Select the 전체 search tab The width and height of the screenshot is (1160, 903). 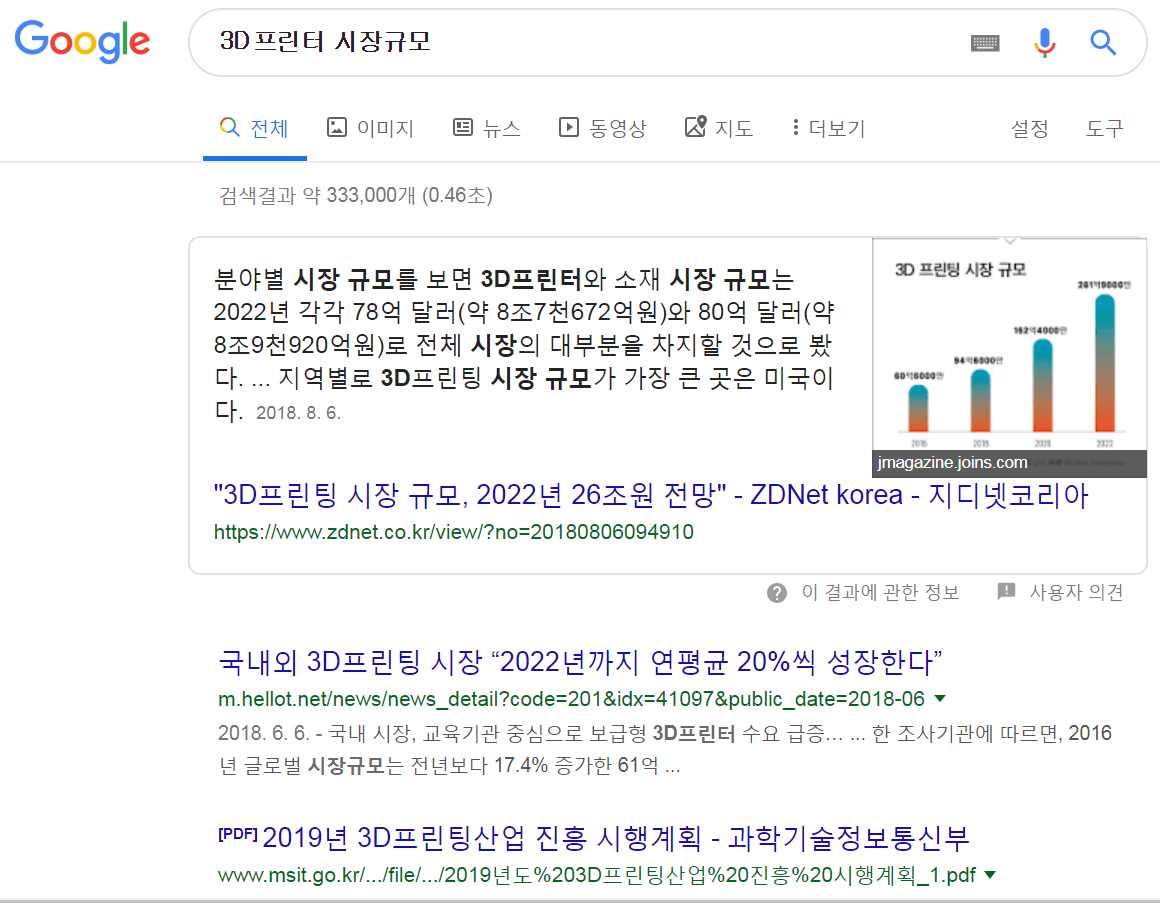(x=254, y=128)
